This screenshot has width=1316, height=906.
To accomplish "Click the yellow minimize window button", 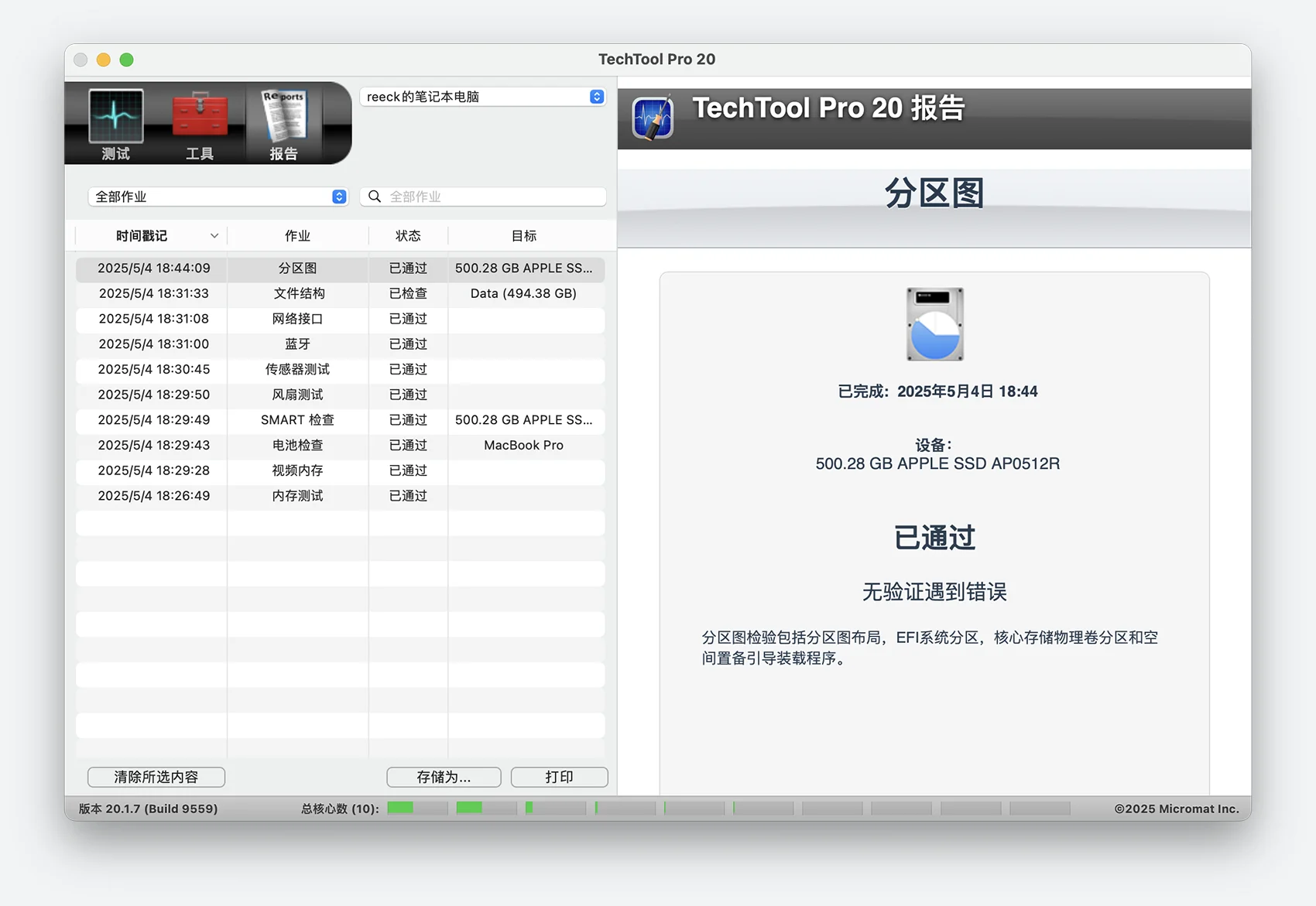I will 104,60.
